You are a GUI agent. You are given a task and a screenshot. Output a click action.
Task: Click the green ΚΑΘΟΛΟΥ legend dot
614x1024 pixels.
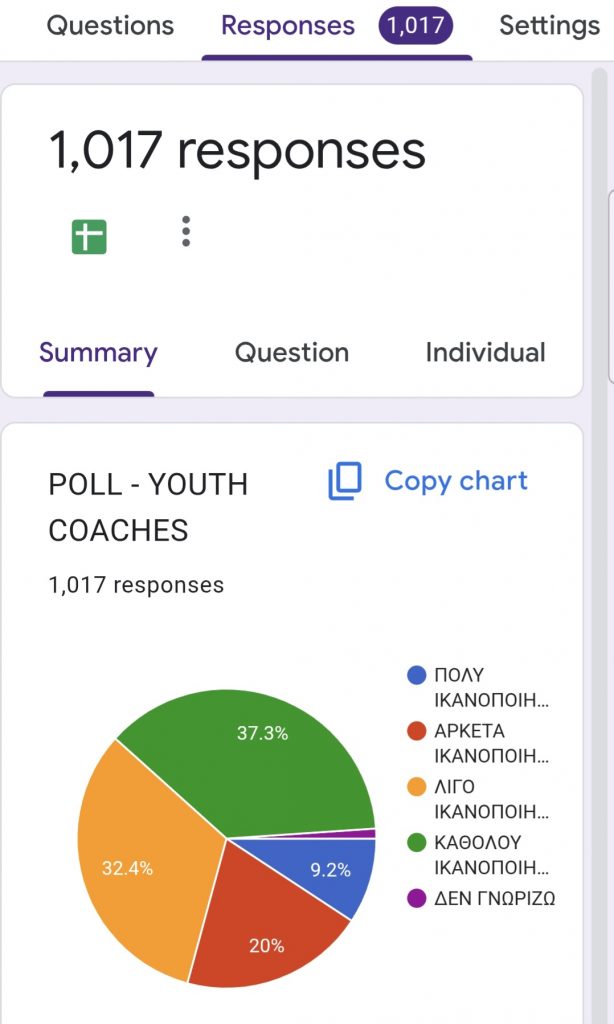coord(417,843)
